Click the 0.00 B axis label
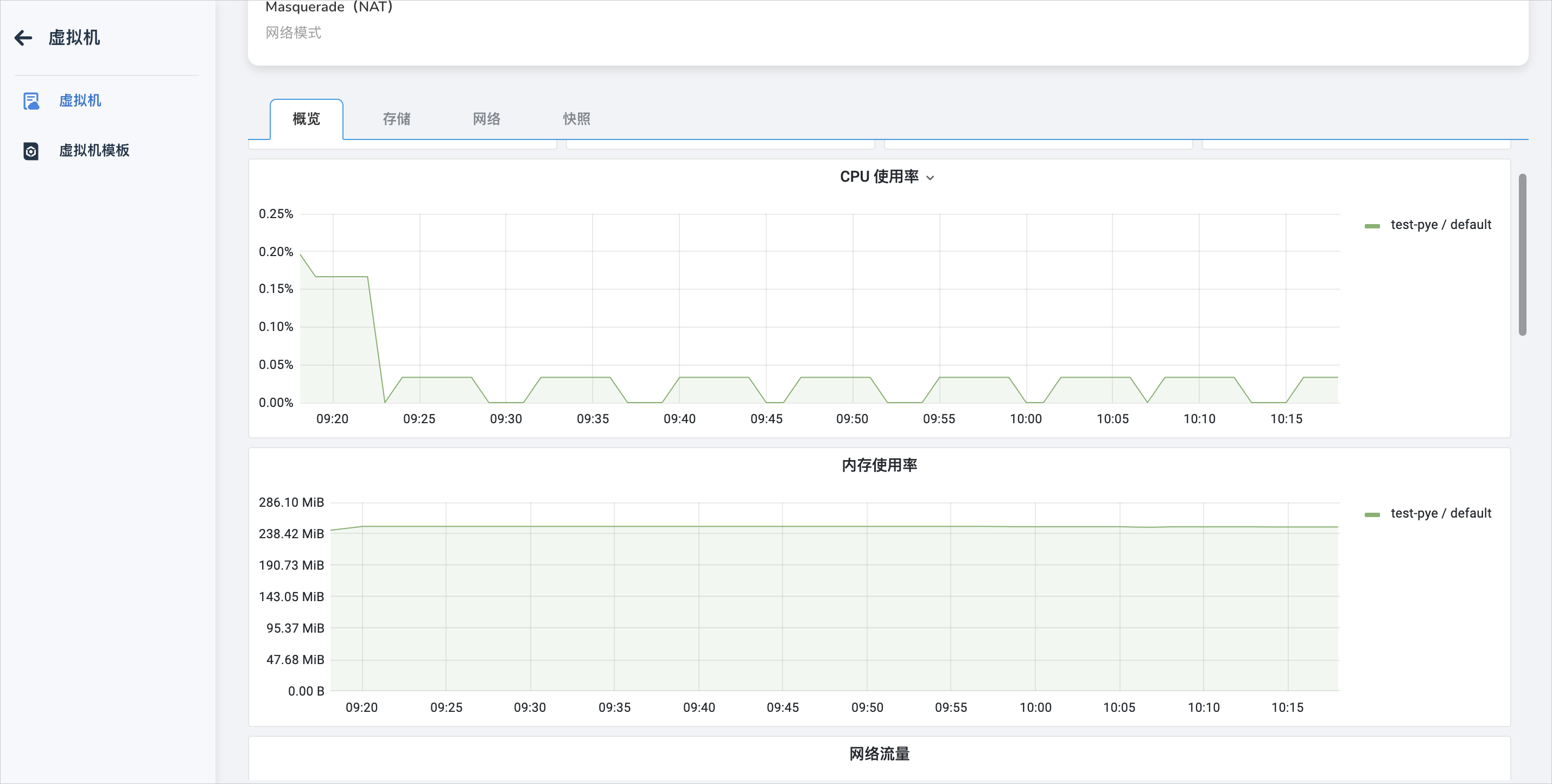 (306, 691)
